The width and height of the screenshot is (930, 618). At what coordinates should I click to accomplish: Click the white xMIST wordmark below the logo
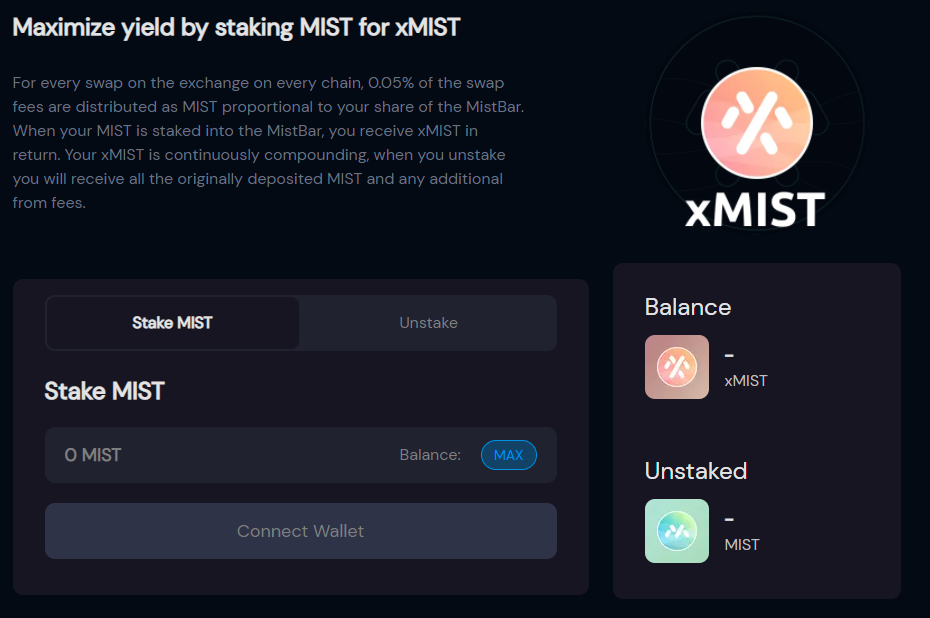point(755,209)
